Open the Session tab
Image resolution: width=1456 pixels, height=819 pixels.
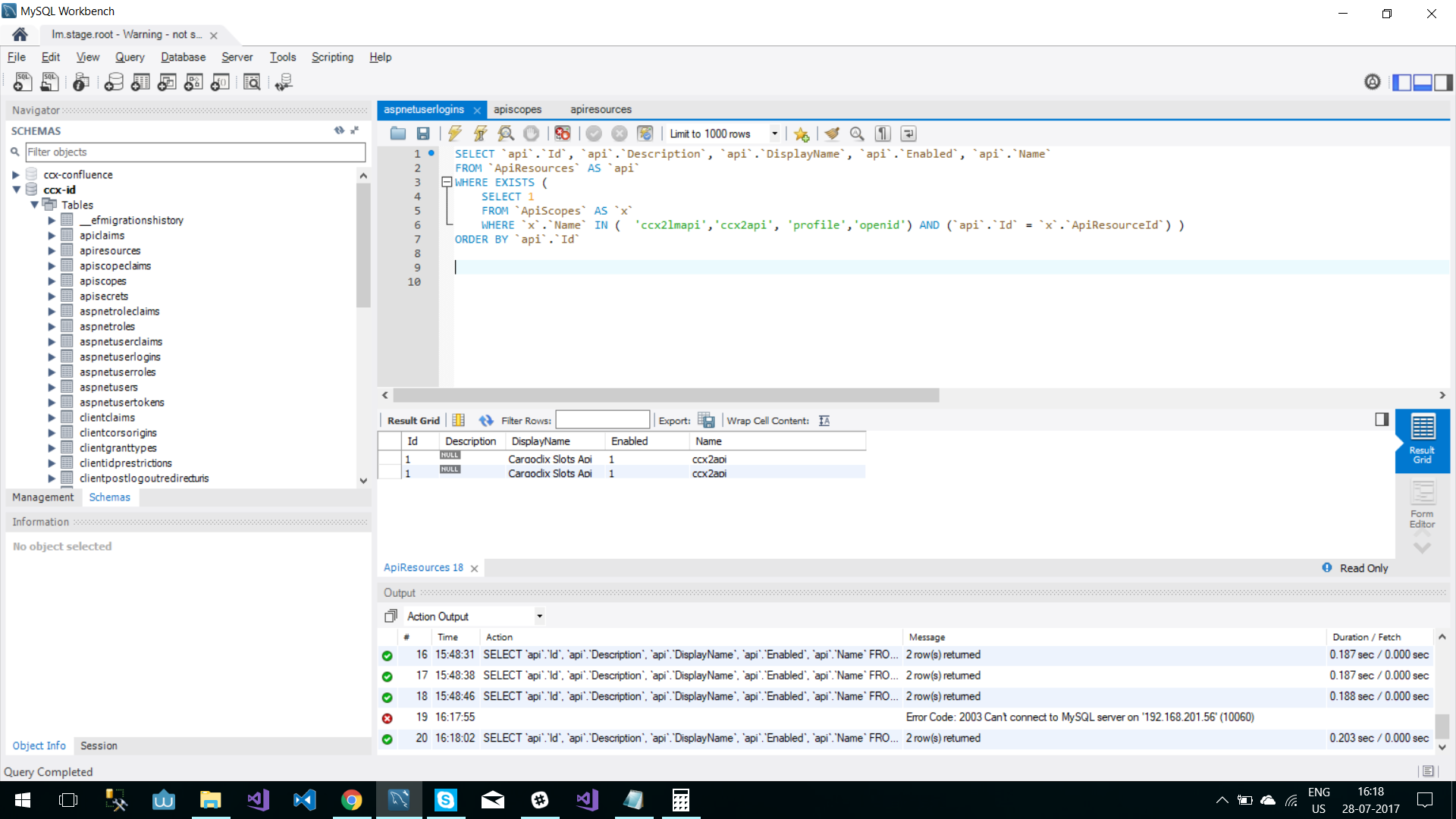(x=99, y=745)
